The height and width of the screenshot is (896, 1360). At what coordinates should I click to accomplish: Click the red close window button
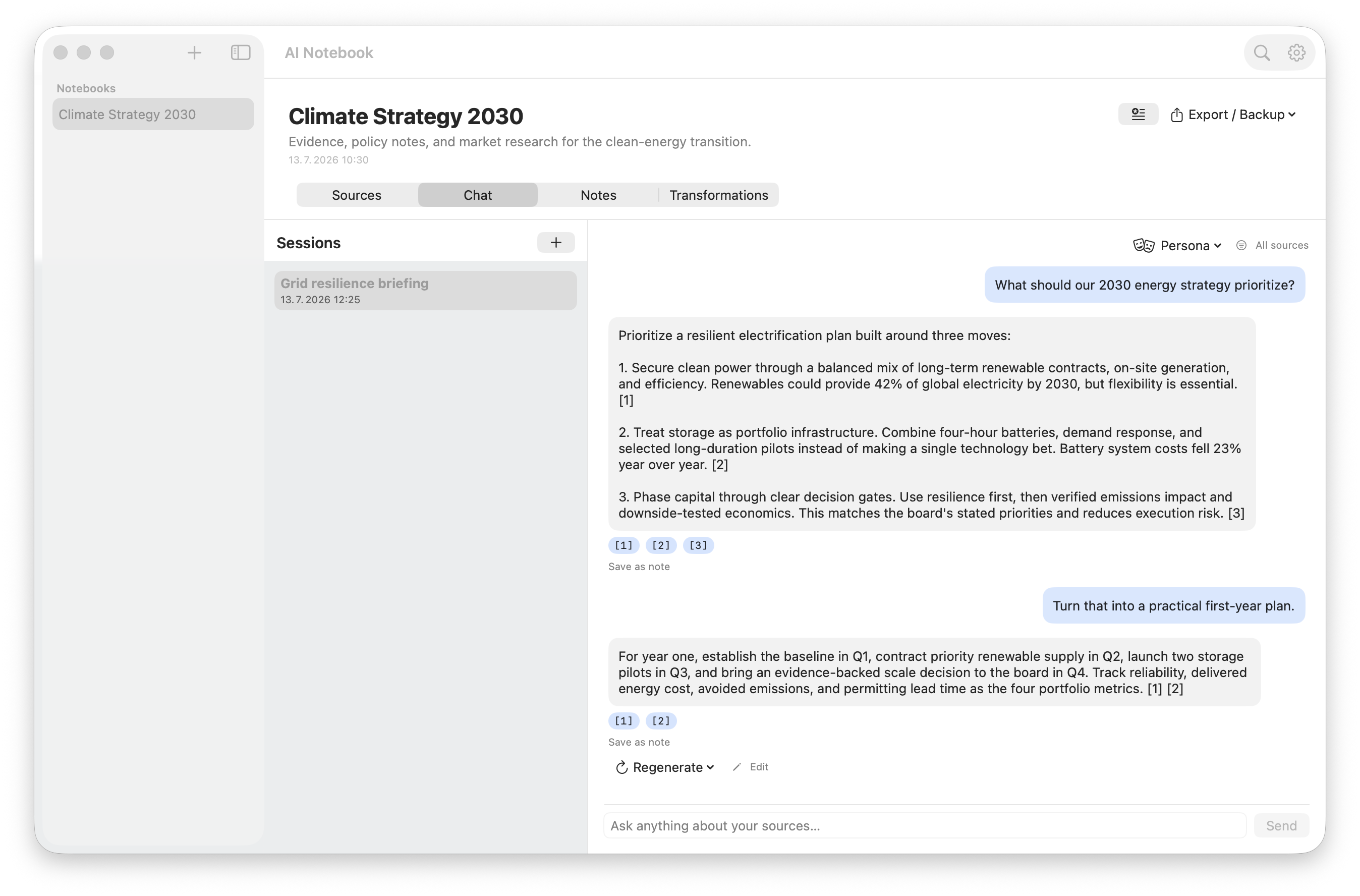(x=61, y=52)
